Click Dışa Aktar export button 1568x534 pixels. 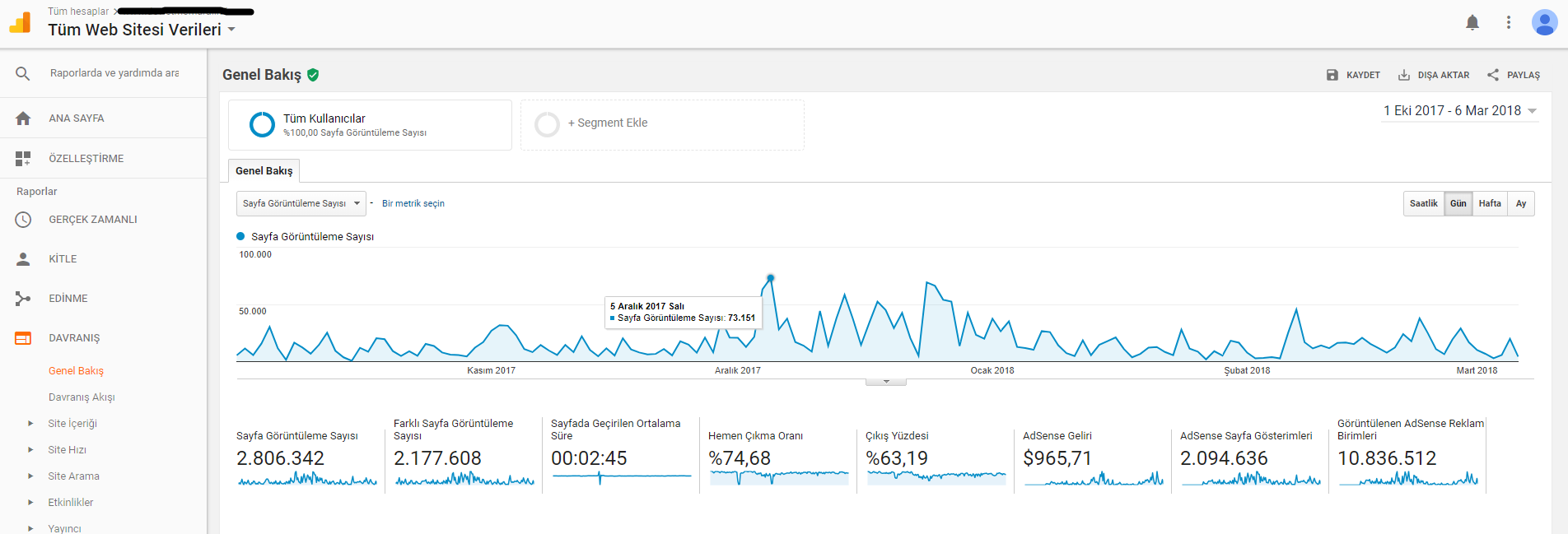click(x=1434, y=75)
